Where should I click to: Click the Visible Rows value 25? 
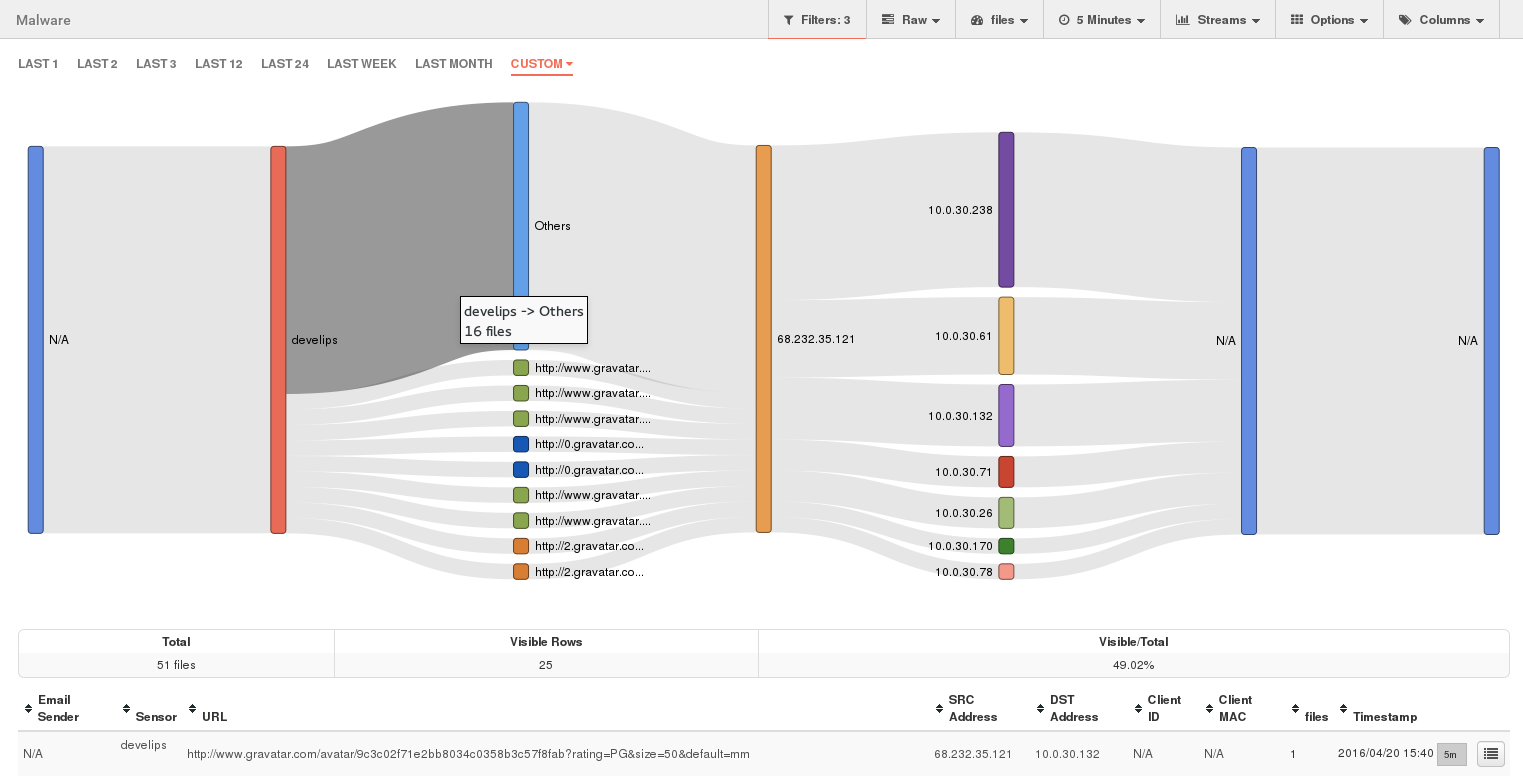[546, 665]
